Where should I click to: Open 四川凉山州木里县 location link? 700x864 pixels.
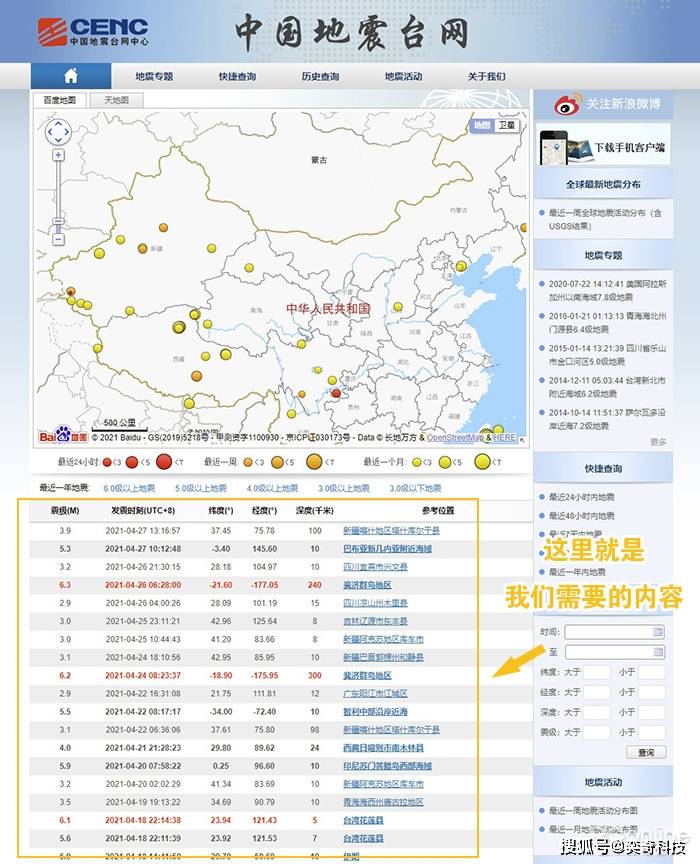tap(375, 603)
